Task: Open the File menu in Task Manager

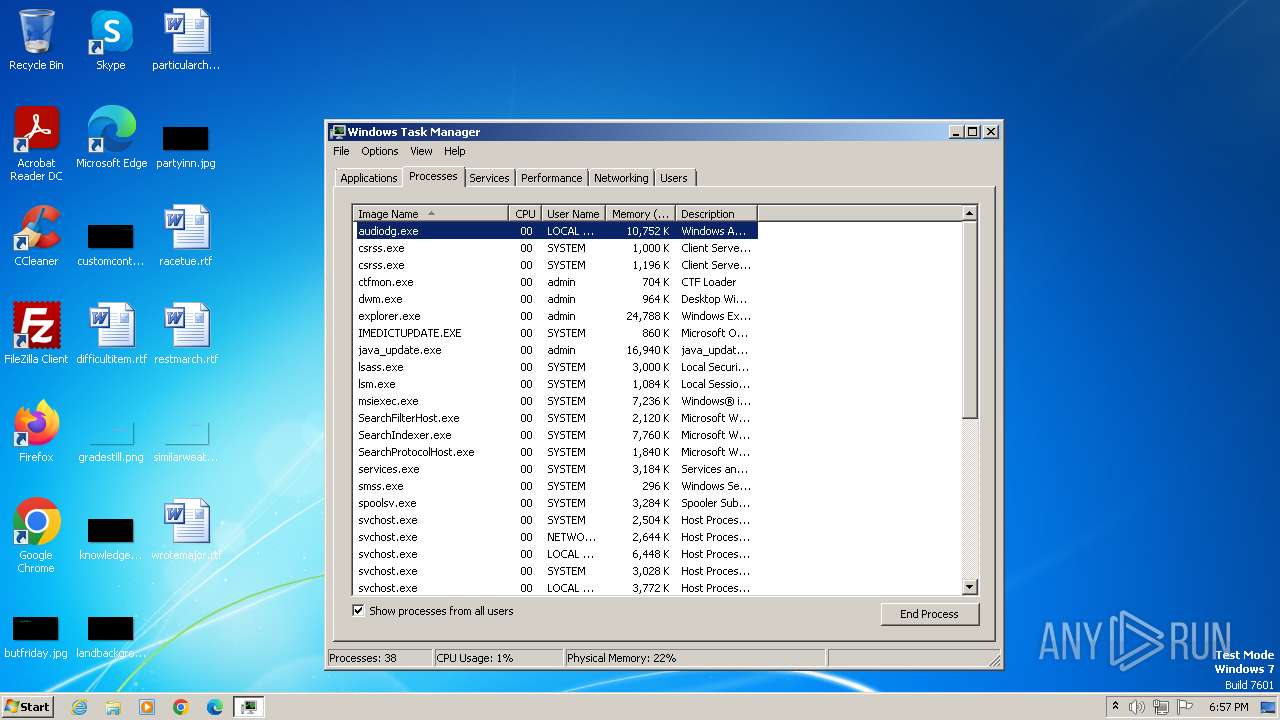Action: click(x=341, y=151)
